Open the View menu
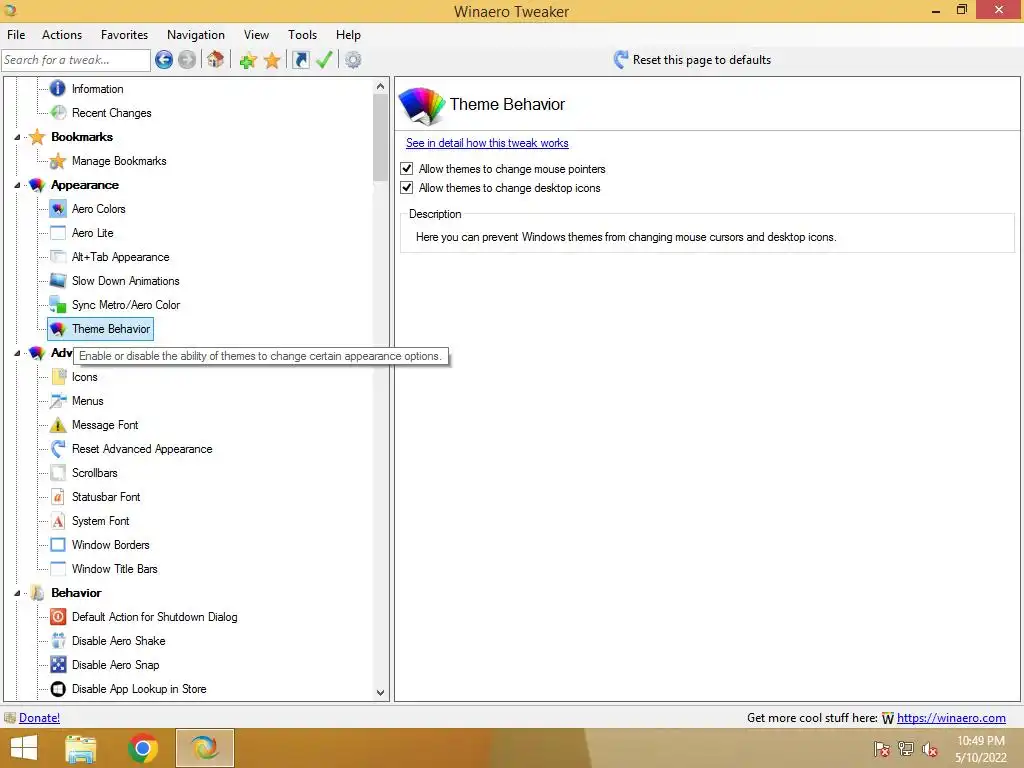 point(256,35)
